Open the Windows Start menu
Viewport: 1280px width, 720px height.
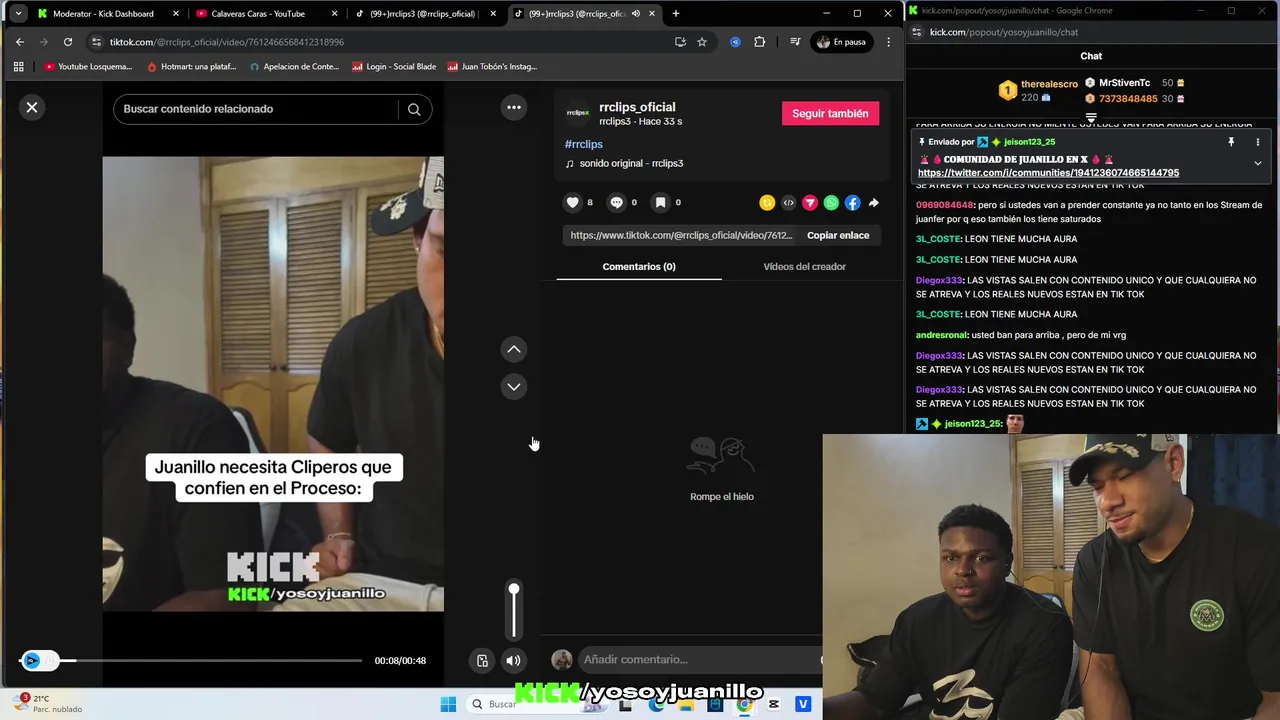click(x=447, y=704)
